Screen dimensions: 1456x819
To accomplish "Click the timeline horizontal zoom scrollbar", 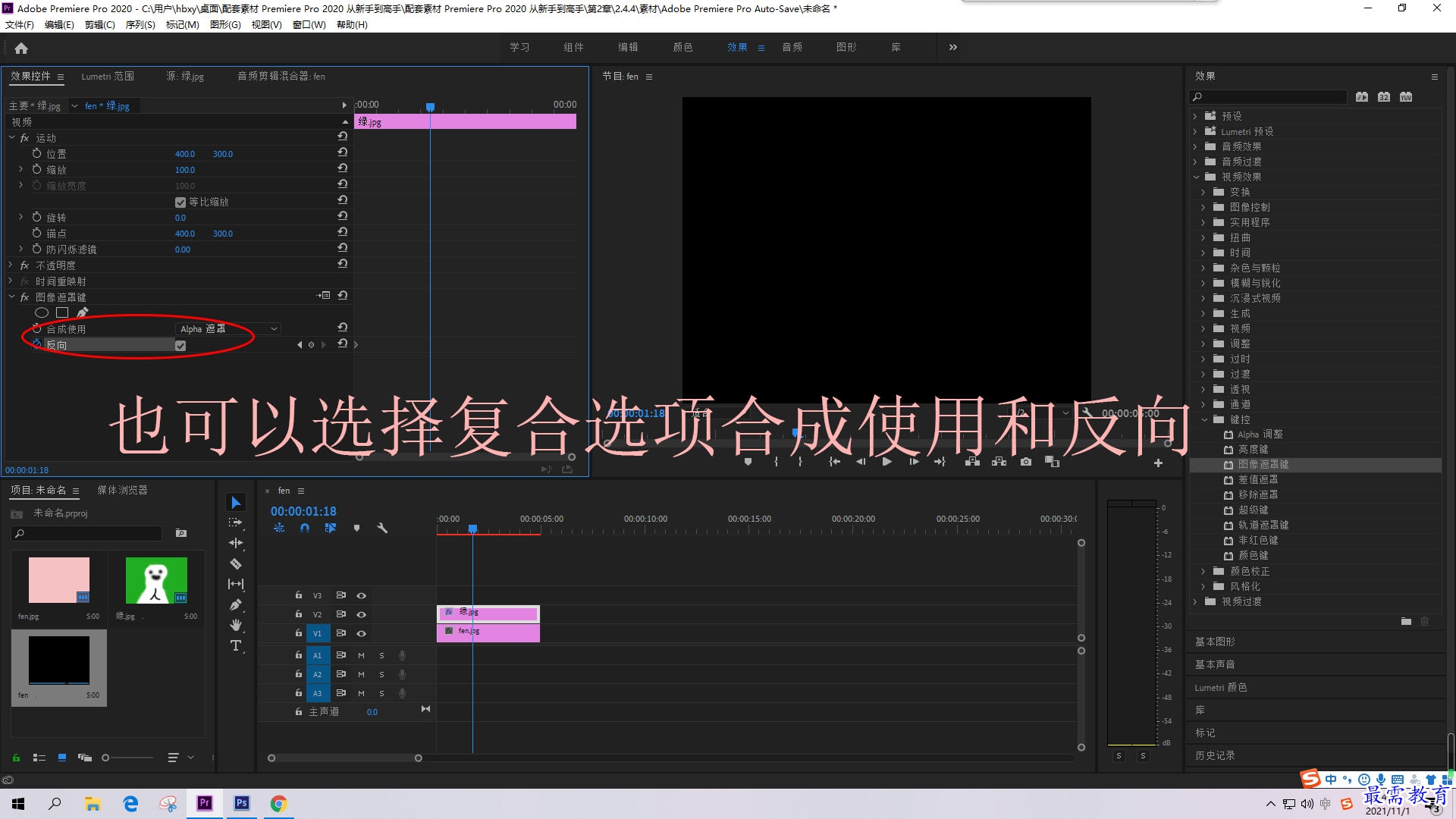I will click(345, 758).
